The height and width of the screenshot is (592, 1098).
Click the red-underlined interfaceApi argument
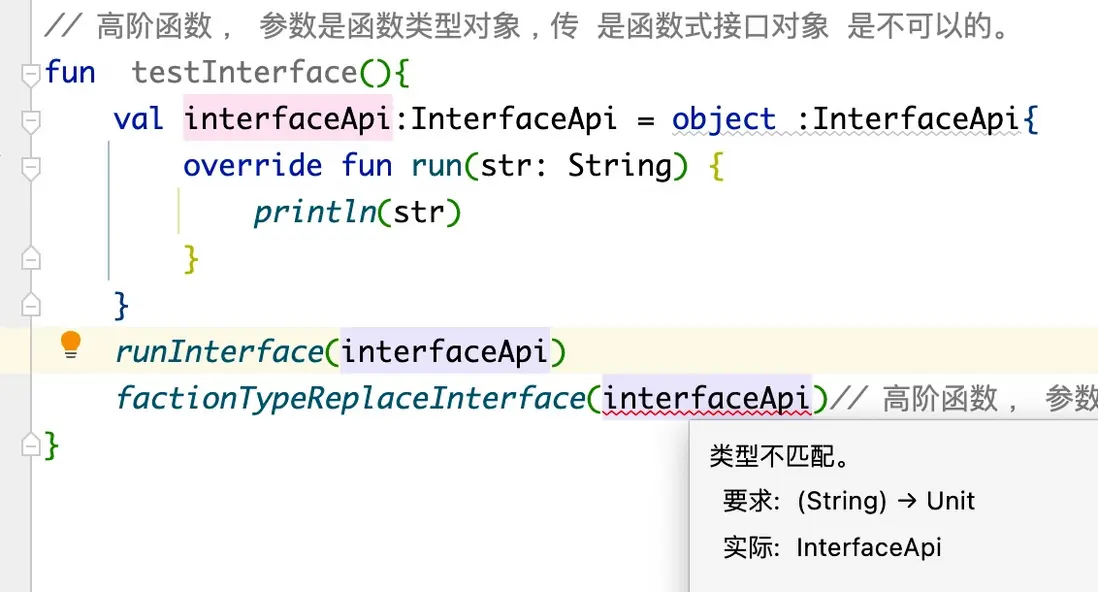tap(706, 399)
